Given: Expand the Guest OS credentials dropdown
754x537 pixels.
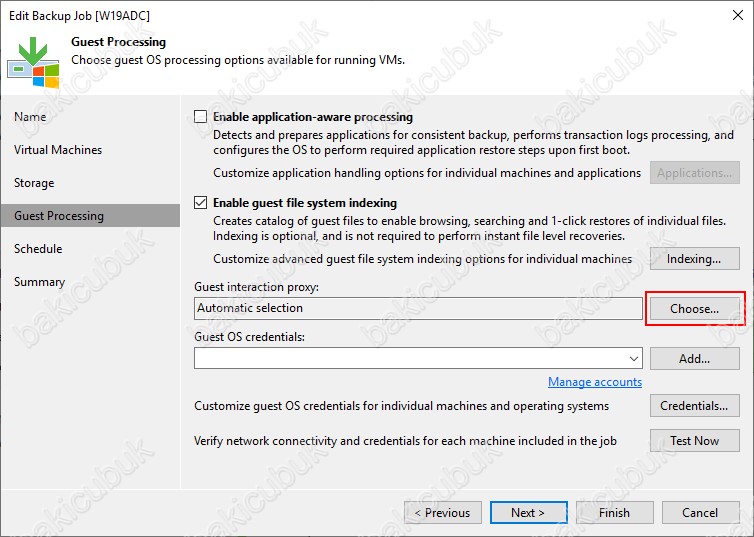Looking at the screenshot, I should click(x=634, y=359).
